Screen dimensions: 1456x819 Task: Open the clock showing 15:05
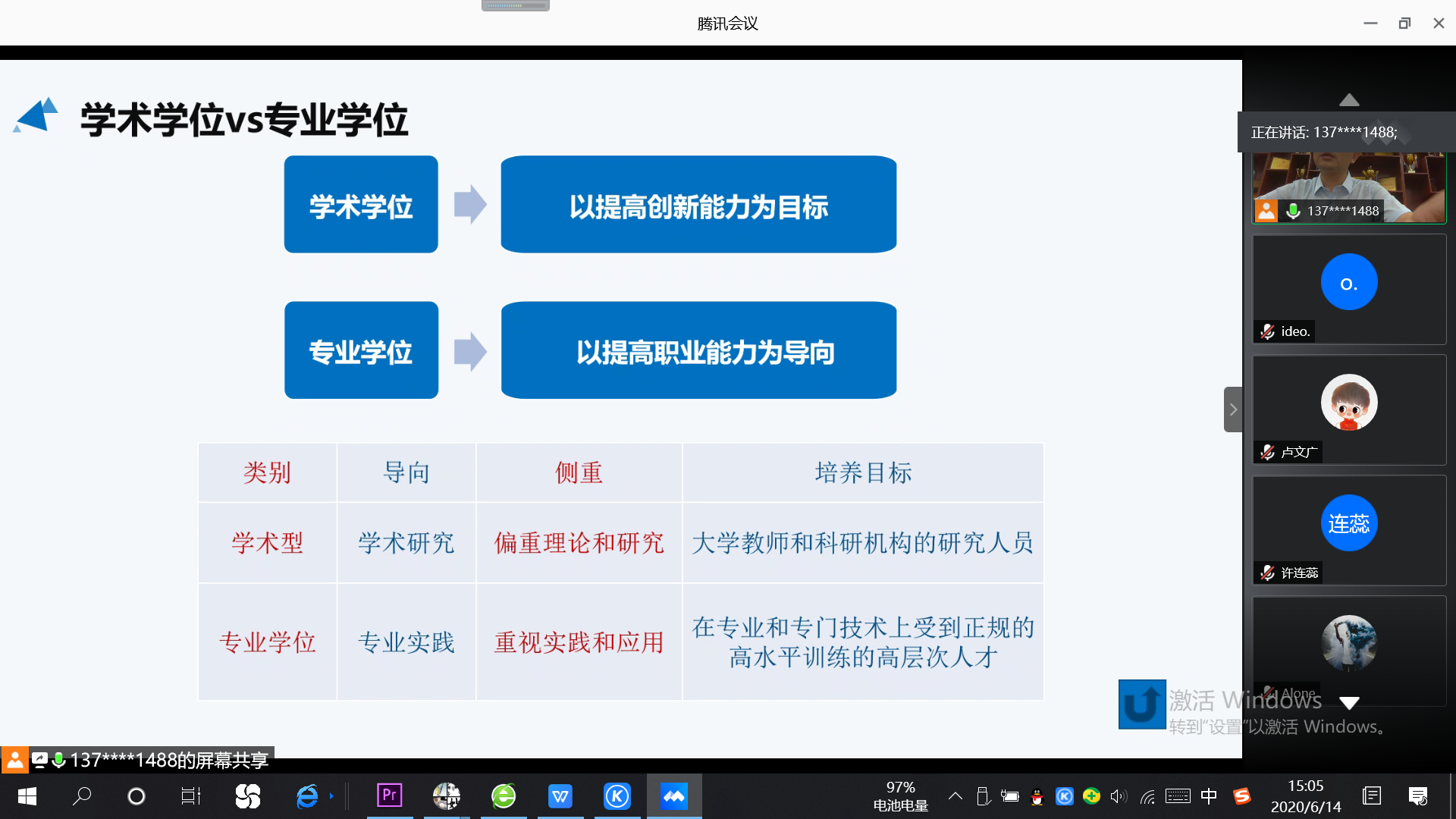(x=1305, y=795)
